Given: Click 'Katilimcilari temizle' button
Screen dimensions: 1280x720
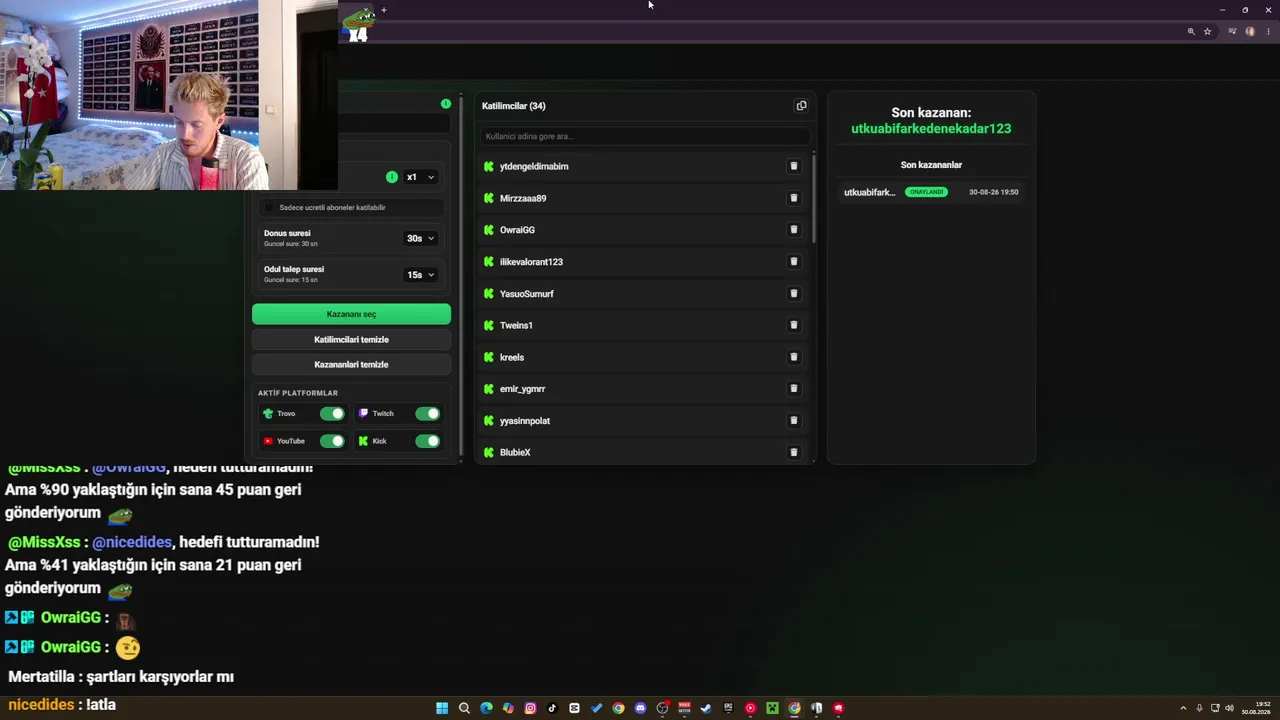Looking at the screenshot, I should (351, 340).
